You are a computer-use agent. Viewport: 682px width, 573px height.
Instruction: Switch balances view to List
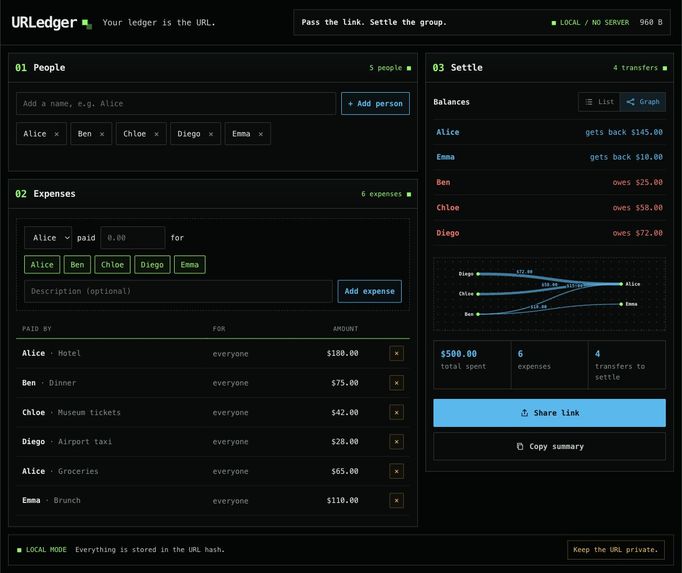(x=599, y=102)
